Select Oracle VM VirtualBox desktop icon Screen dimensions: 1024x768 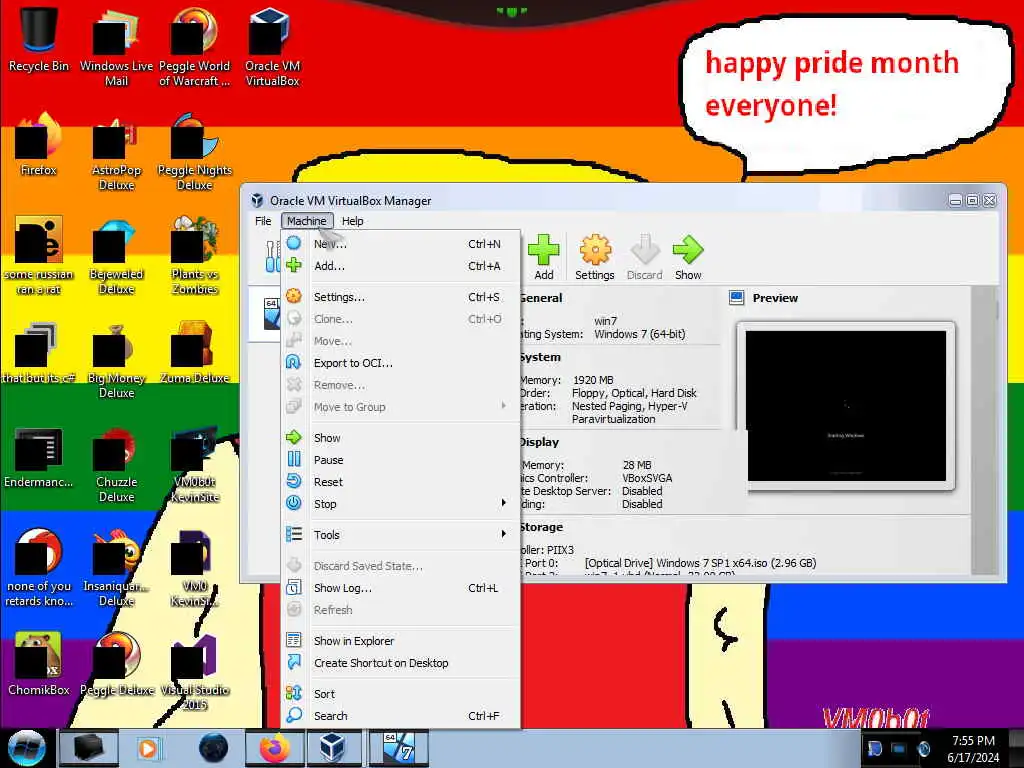tap(272, 47)
